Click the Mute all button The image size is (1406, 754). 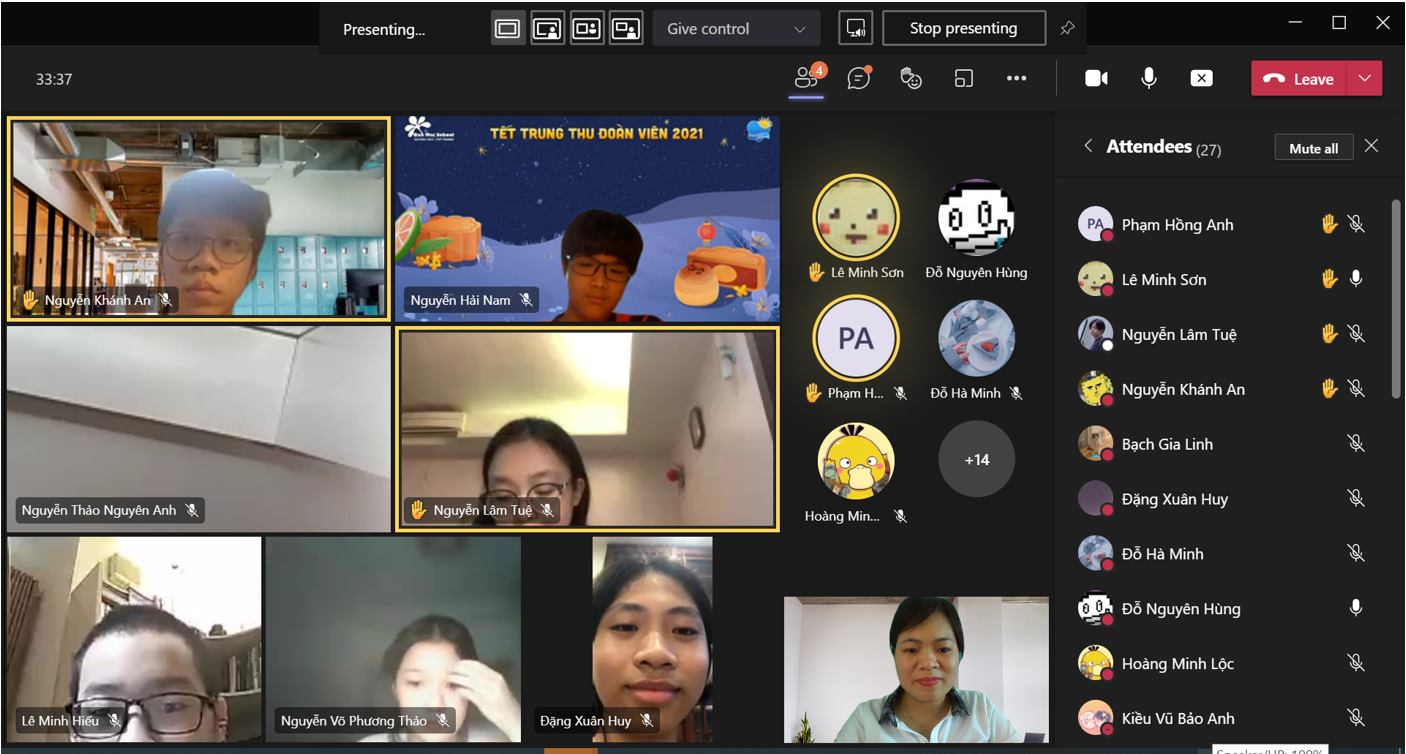[x=1313, y=148]
